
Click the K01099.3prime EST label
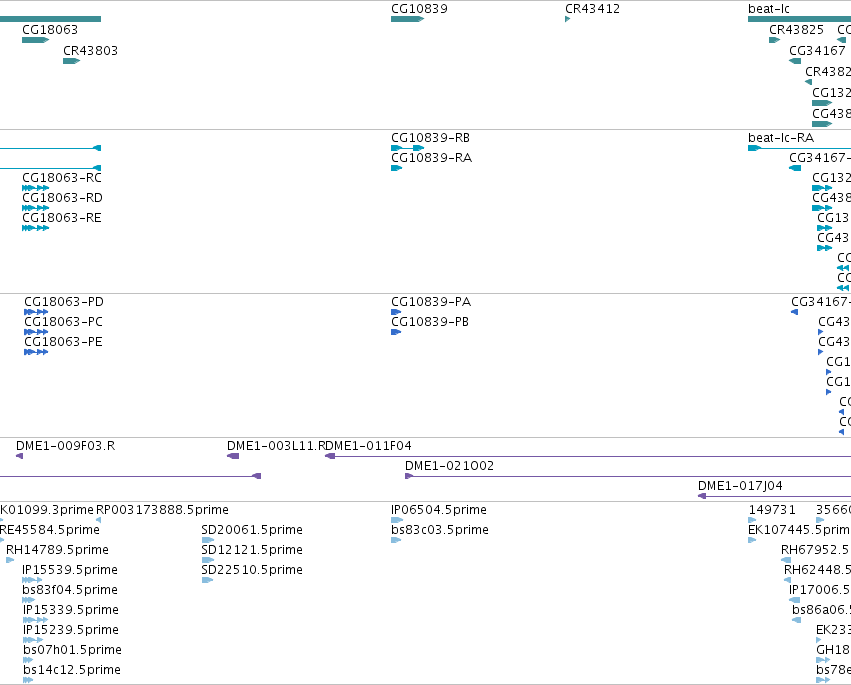[47, 510]
